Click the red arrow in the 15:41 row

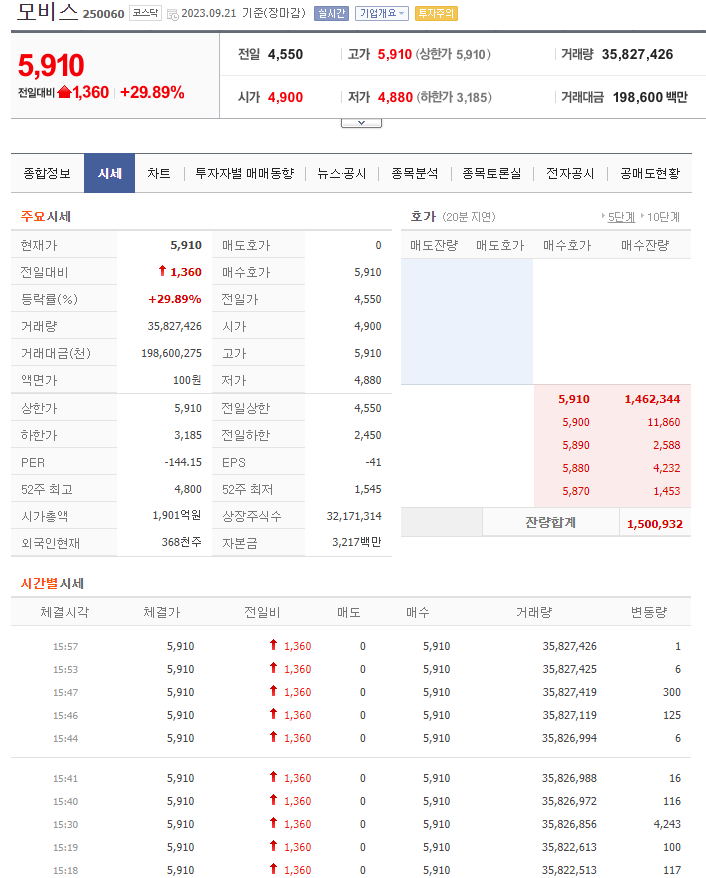tap(273, 777)
